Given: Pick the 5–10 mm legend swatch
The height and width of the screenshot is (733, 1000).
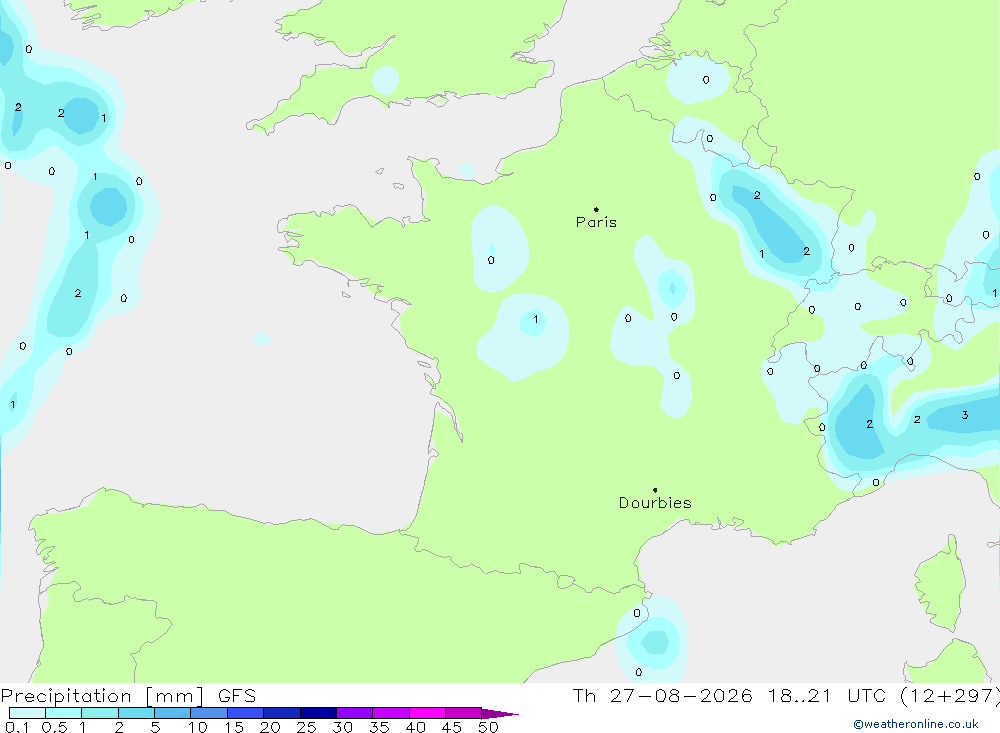Looking at the screenshot, I should pos(173,713).
